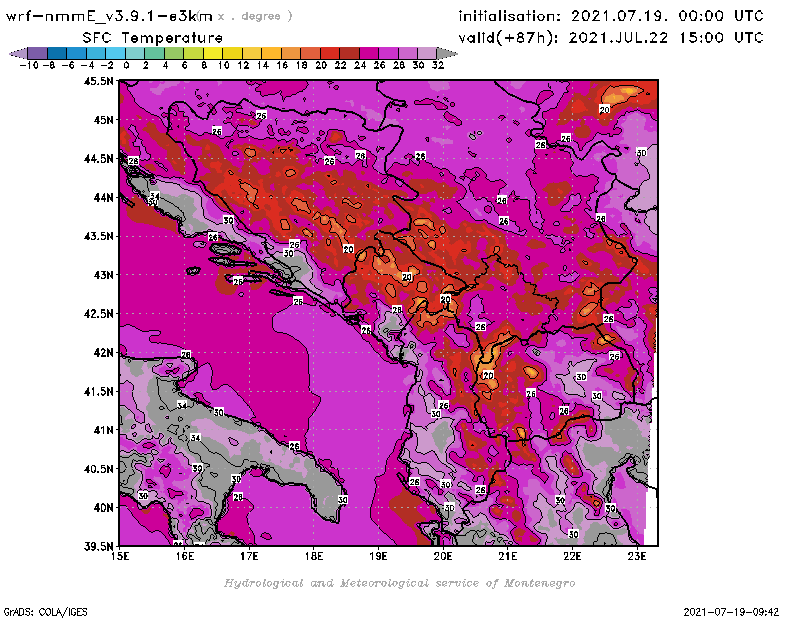
Task: Click the '19E' longitude label
Action: coord(378,556)
